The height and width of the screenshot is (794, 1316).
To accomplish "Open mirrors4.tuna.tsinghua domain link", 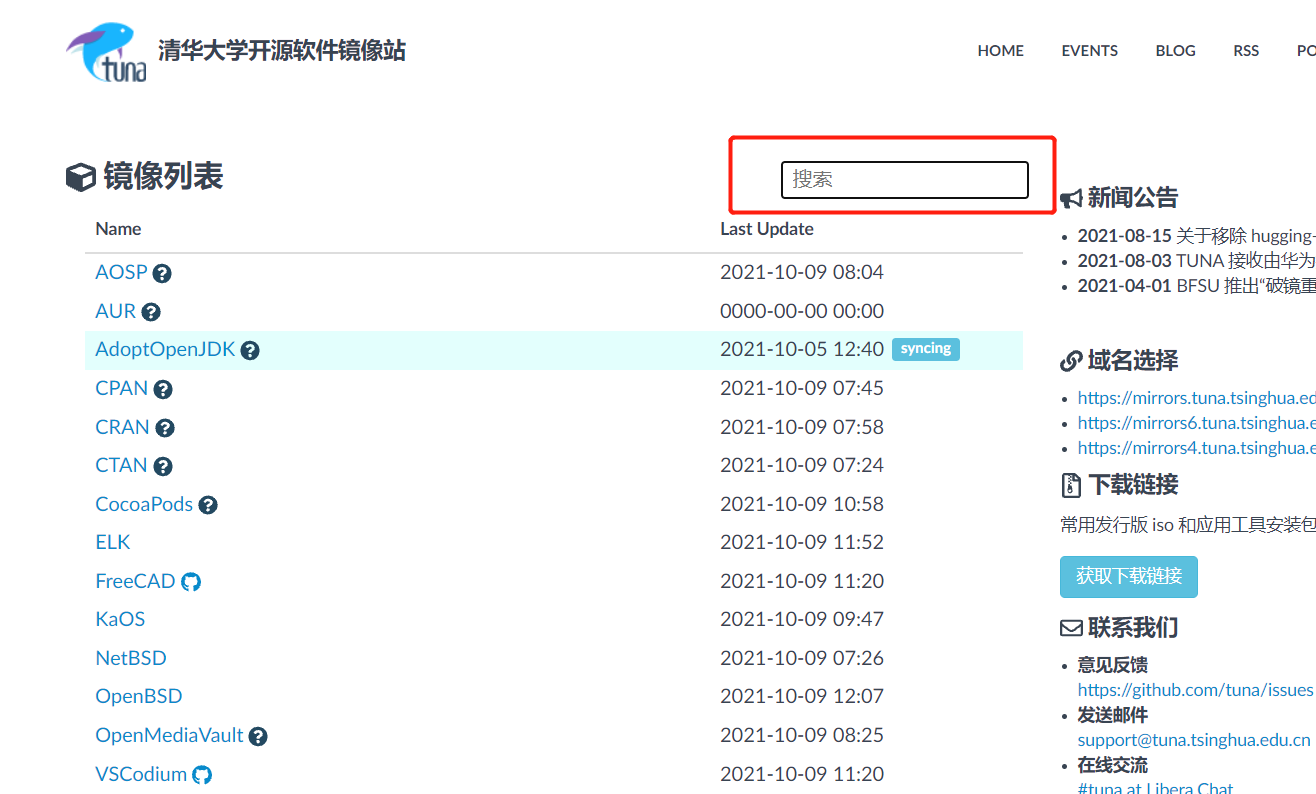I will point(1196,448).
